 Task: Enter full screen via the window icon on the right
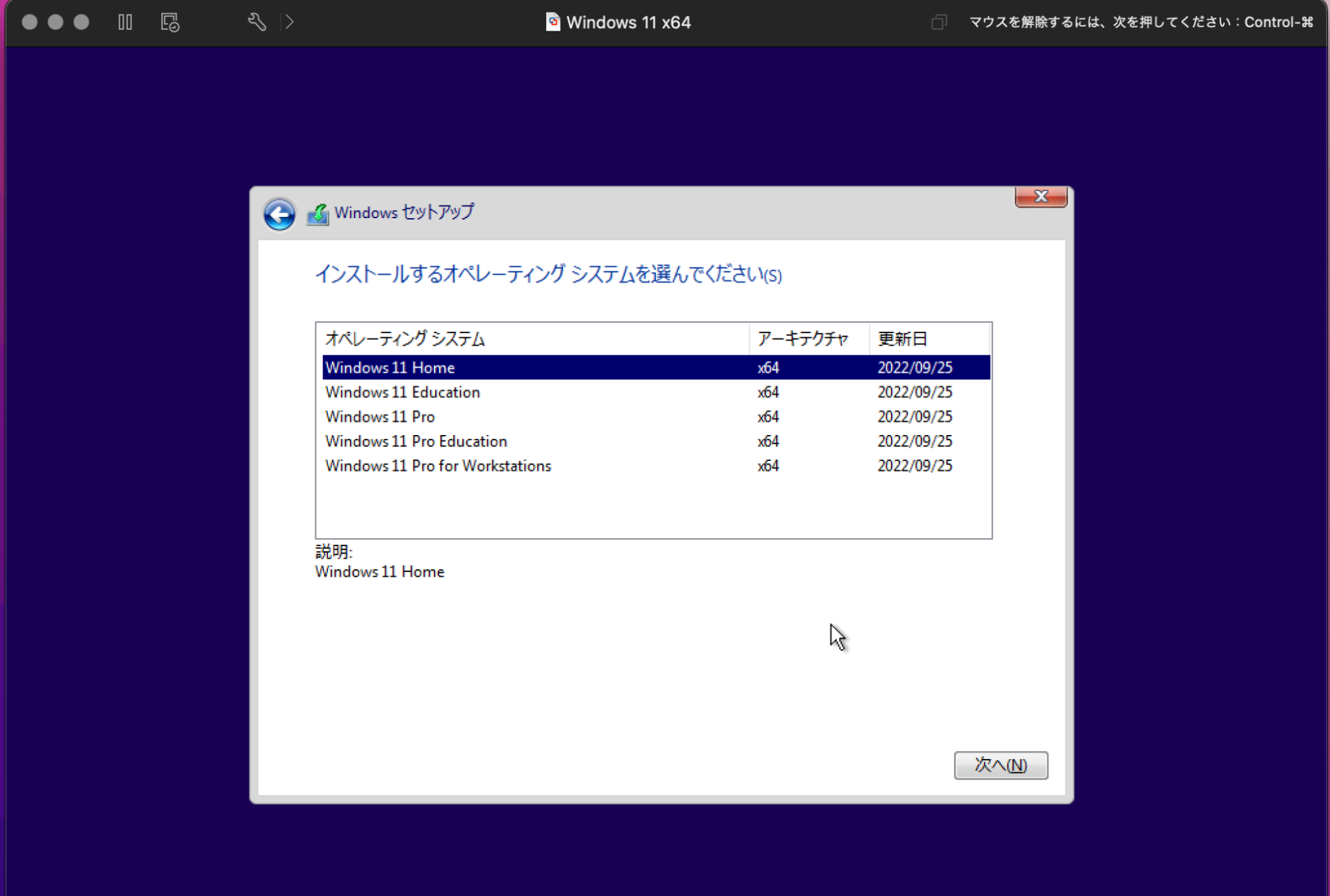click(x=938, y=22)
